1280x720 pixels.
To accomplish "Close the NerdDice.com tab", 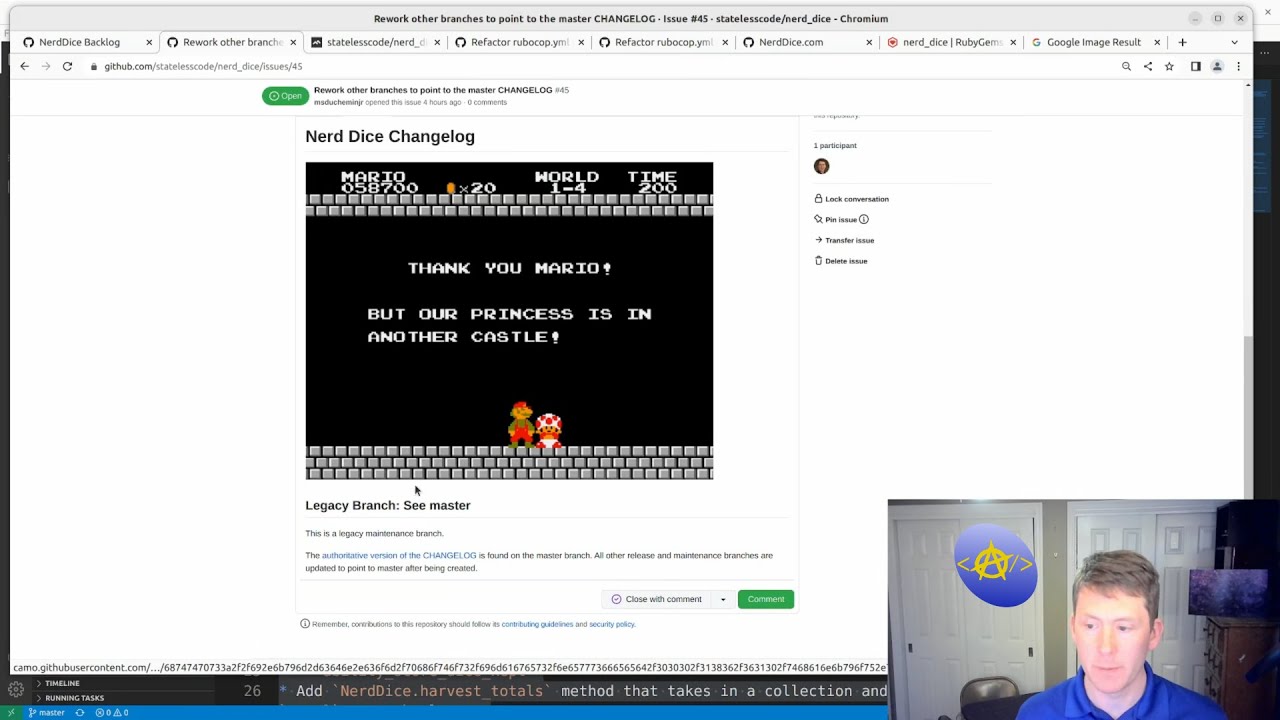I will coord(869,42).
